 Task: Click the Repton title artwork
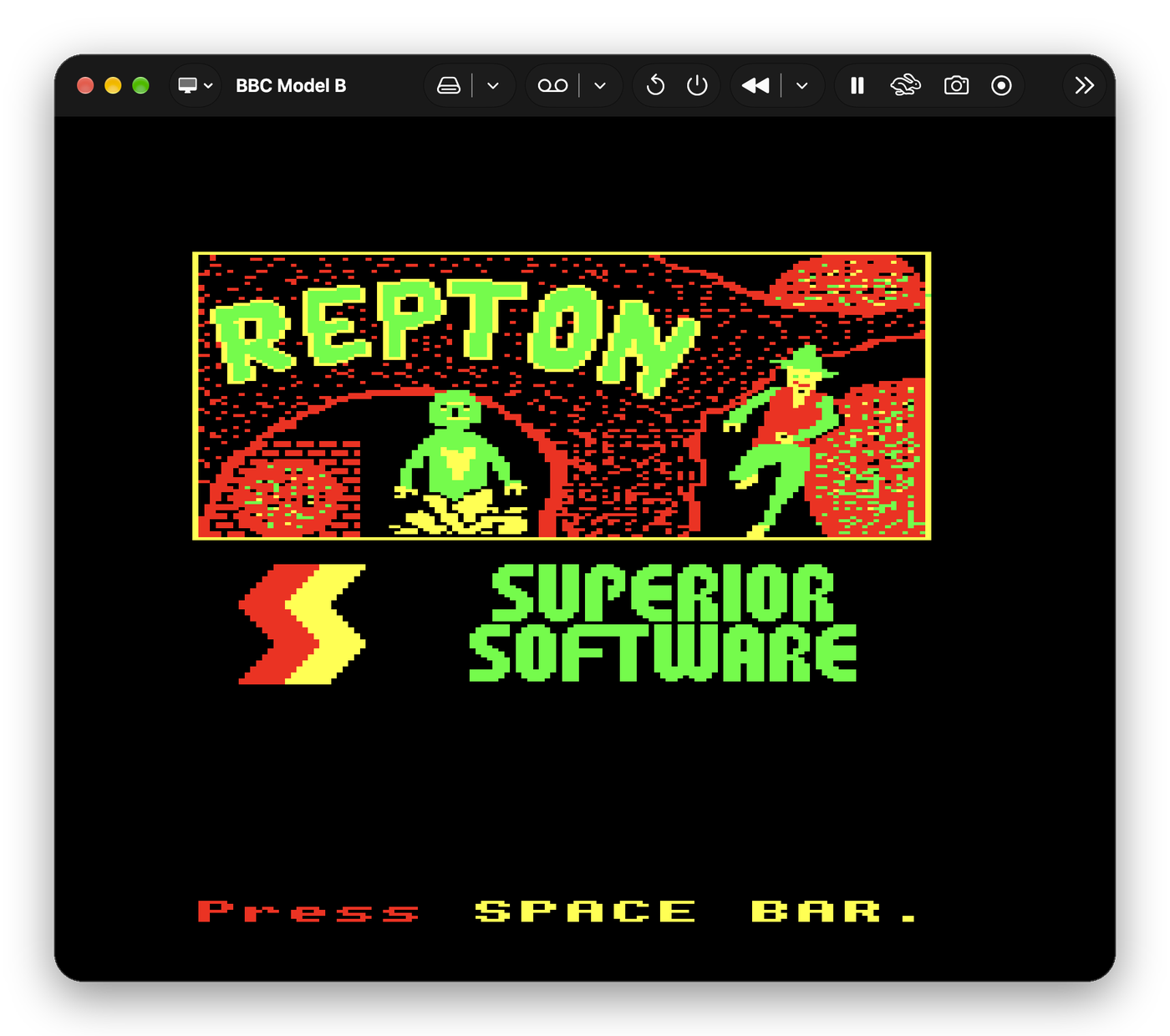click(562, 395)
